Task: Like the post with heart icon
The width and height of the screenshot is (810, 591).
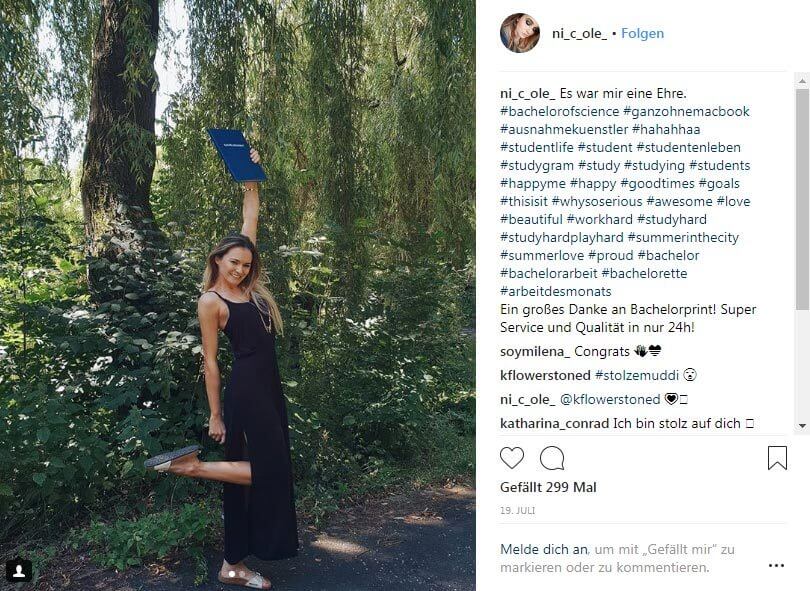Action: (x=512, y=458)
